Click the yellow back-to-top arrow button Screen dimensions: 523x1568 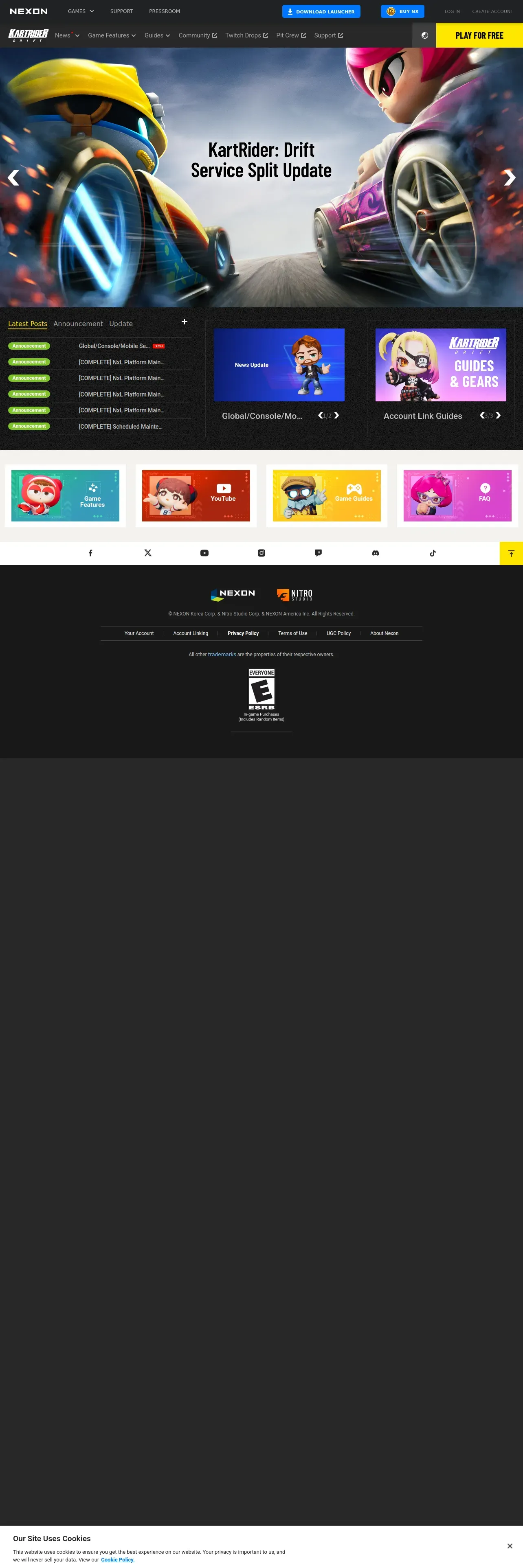pyautogui.click(x=512, y=553)
